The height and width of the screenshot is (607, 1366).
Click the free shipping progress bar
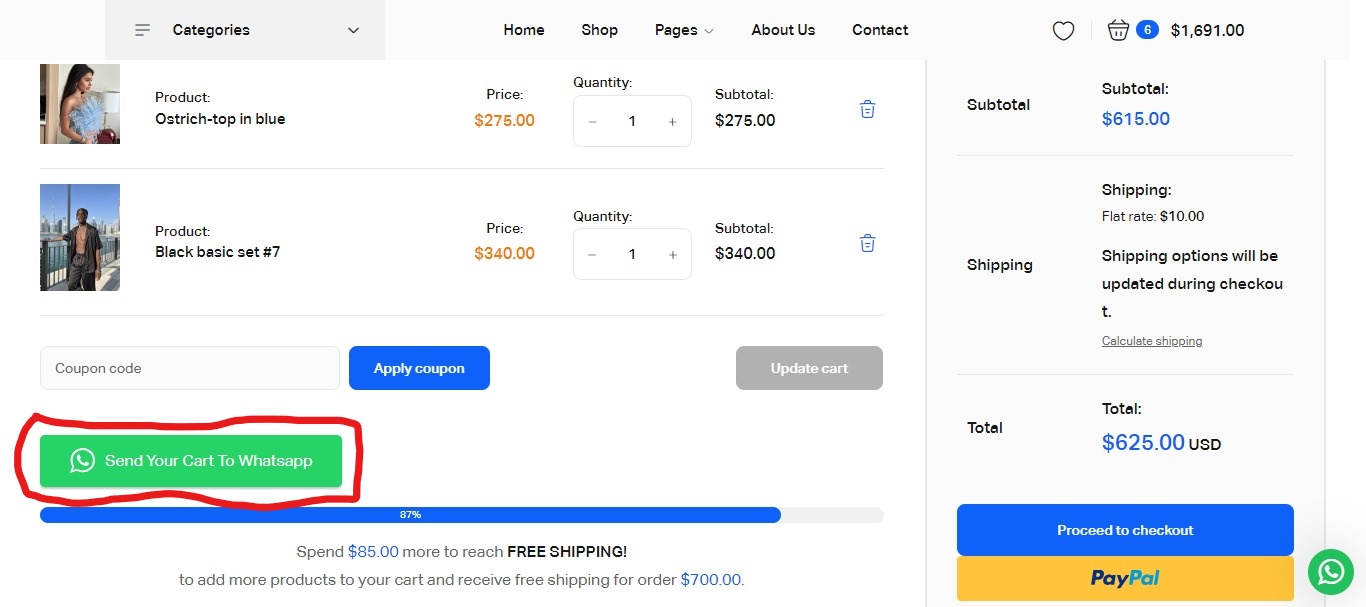pos(461,515)
